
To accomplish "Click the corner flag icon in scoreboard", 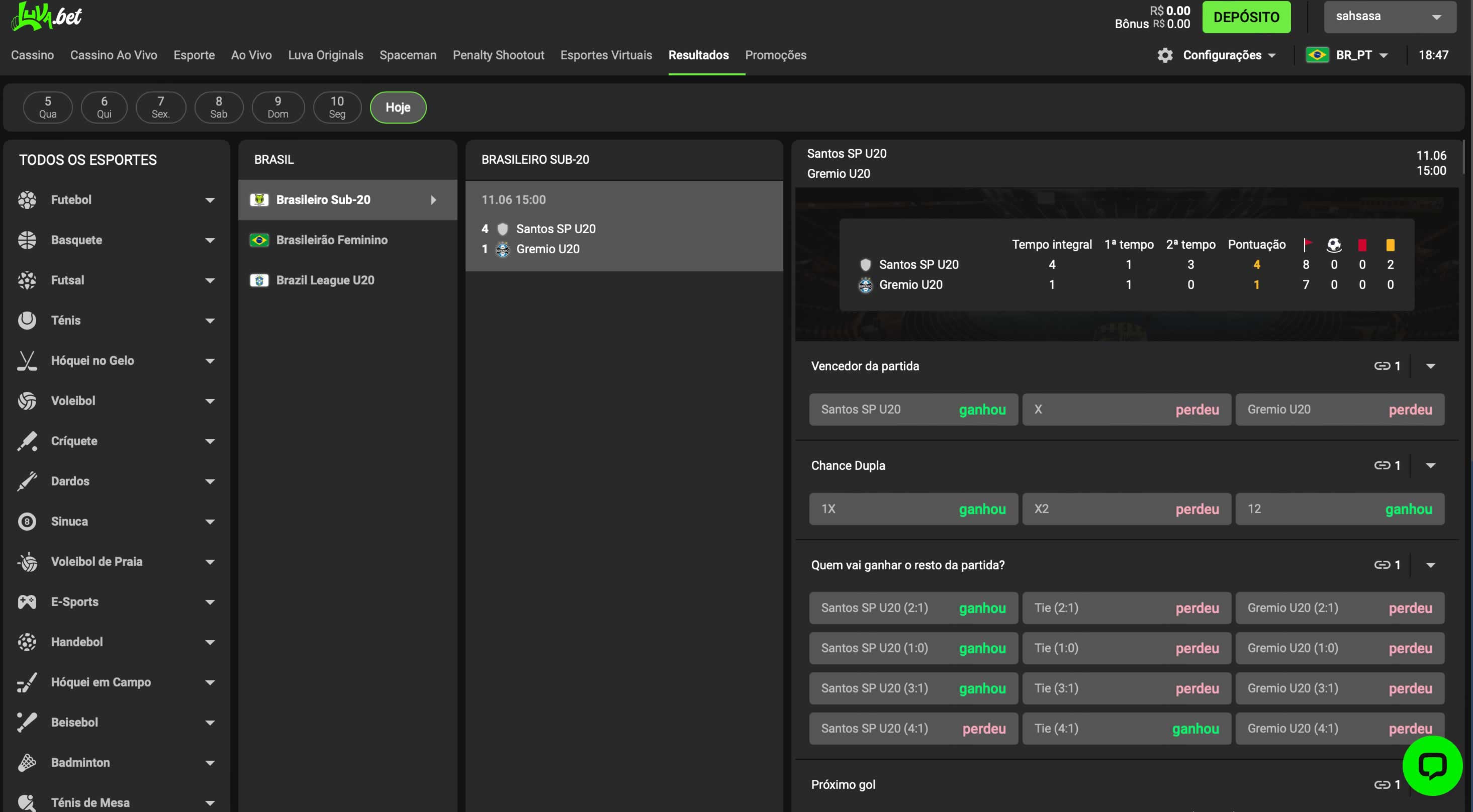I will pyautogui.click(x=1307, y=245).
